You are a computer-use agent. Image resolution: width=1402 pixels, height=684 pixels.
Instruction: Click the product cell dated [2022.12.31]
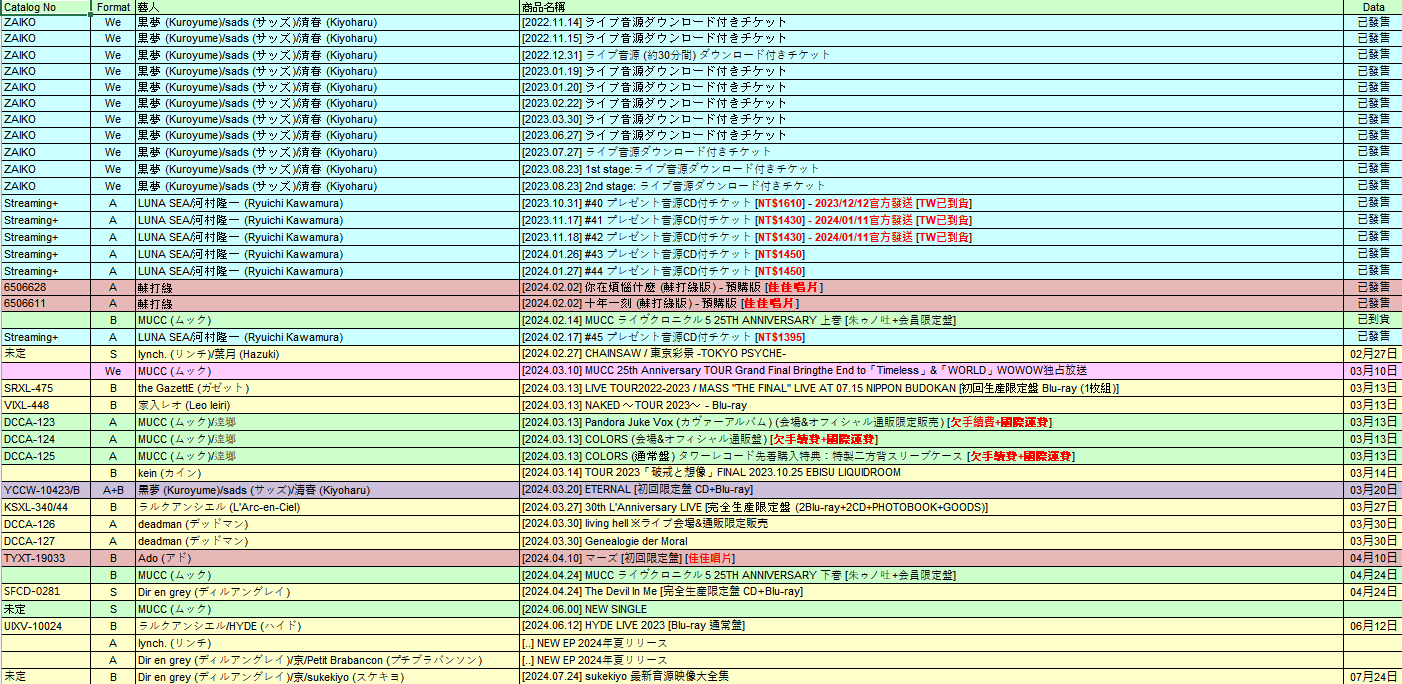[932, 54]
